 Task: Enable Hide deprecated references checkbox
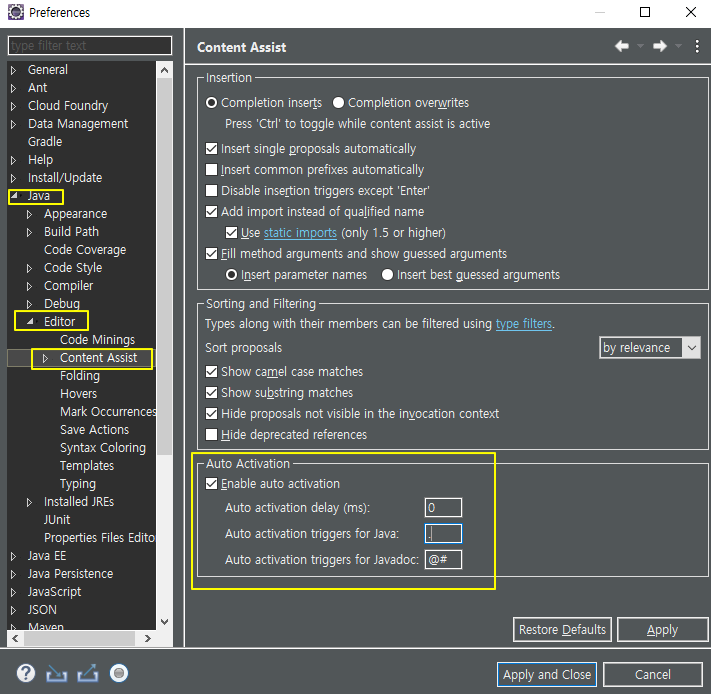coord(211,435)
